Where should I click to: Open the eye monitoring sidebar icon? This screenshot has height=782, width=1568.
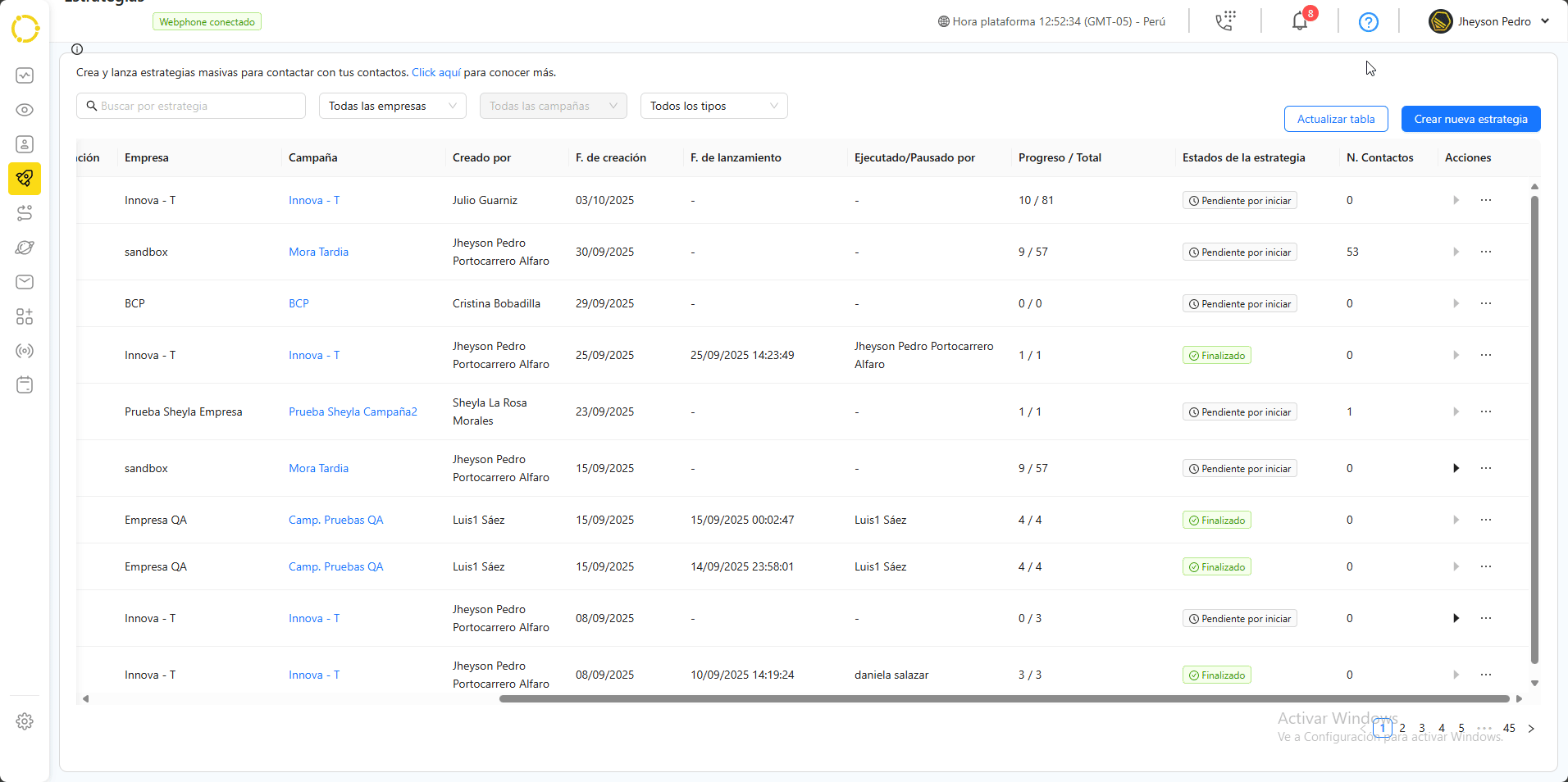coord(25,110)
